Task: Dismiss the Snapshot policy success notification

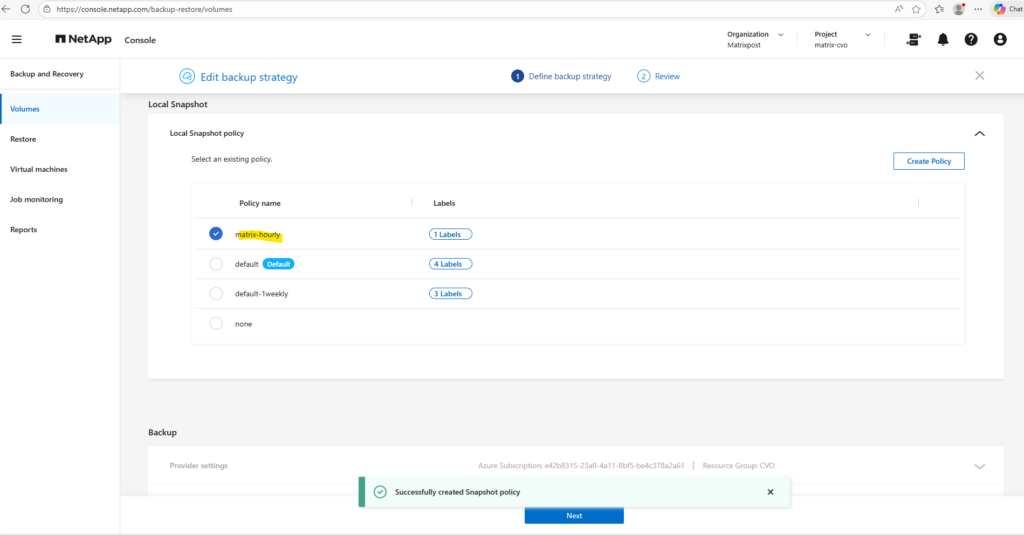Action: (770, 492)
